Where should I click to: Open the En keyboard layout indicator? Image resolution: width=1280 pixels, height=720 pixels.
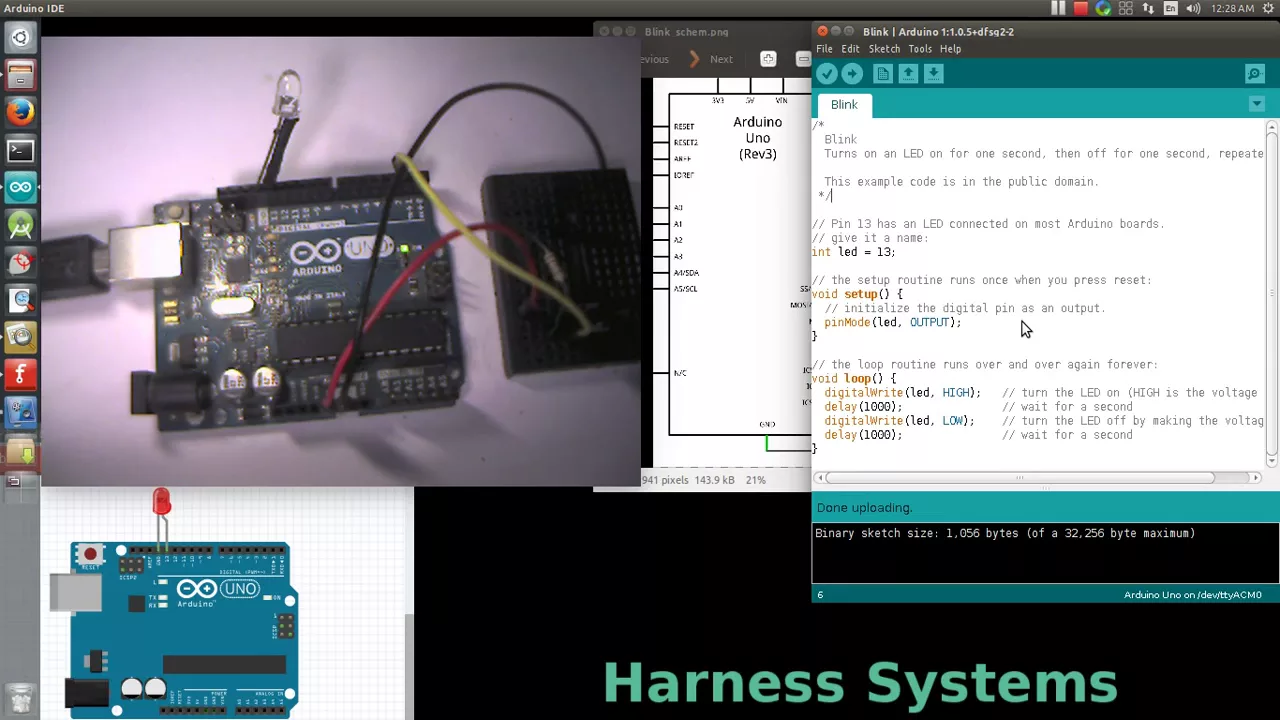(1170, 8)
